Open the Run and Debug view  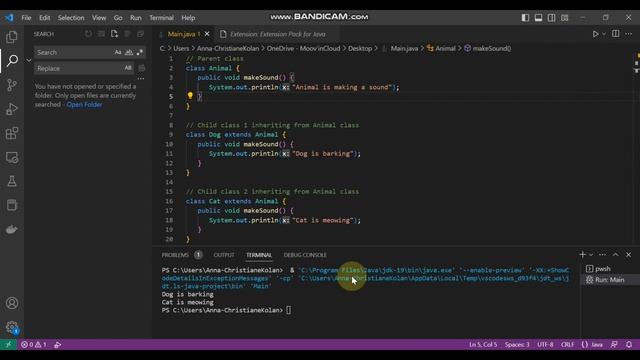(12, 109)
